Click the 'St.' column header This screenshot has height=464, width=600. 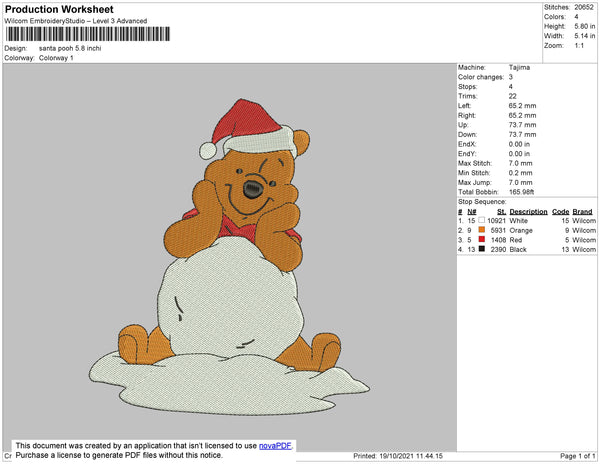(x=501, y=212)
